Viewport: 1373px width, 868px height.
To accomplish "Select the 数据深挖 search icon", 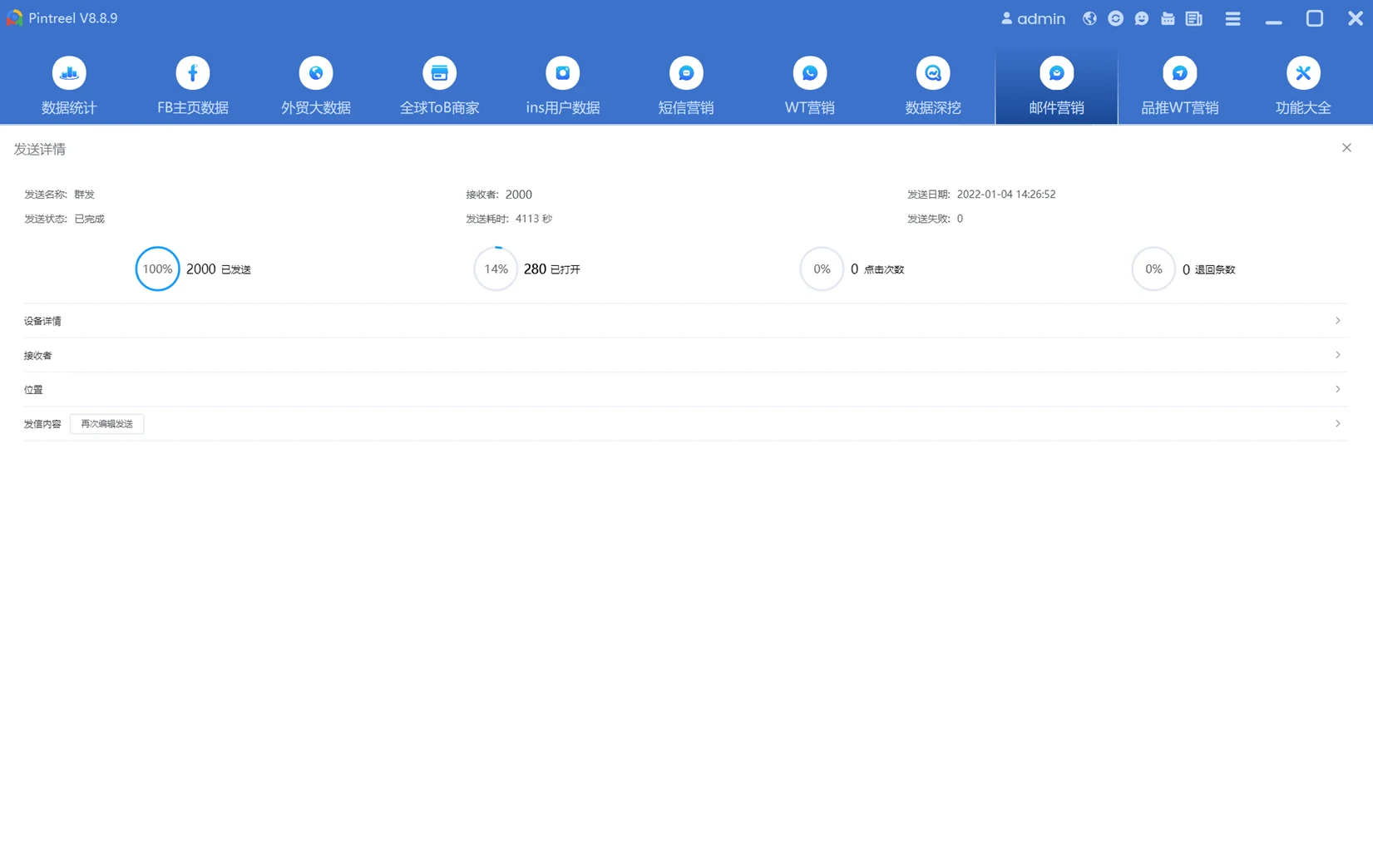I will 933,73.
